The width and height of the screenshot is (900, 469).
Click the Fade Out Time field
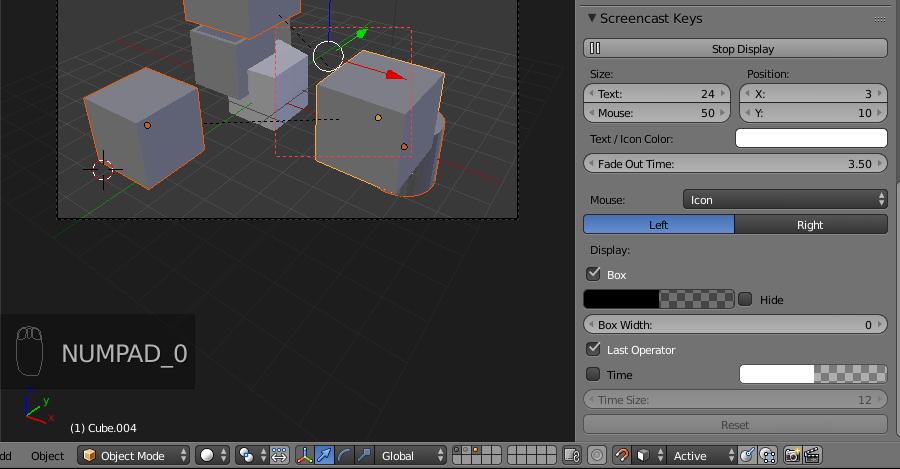pos(735,163)
